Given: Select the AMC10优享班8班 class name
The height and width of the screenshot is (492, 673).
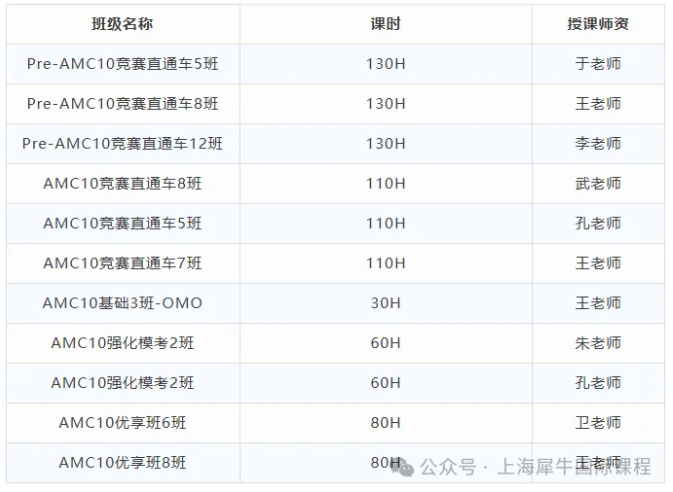Looking at the screenshot, I should [122, 463].
